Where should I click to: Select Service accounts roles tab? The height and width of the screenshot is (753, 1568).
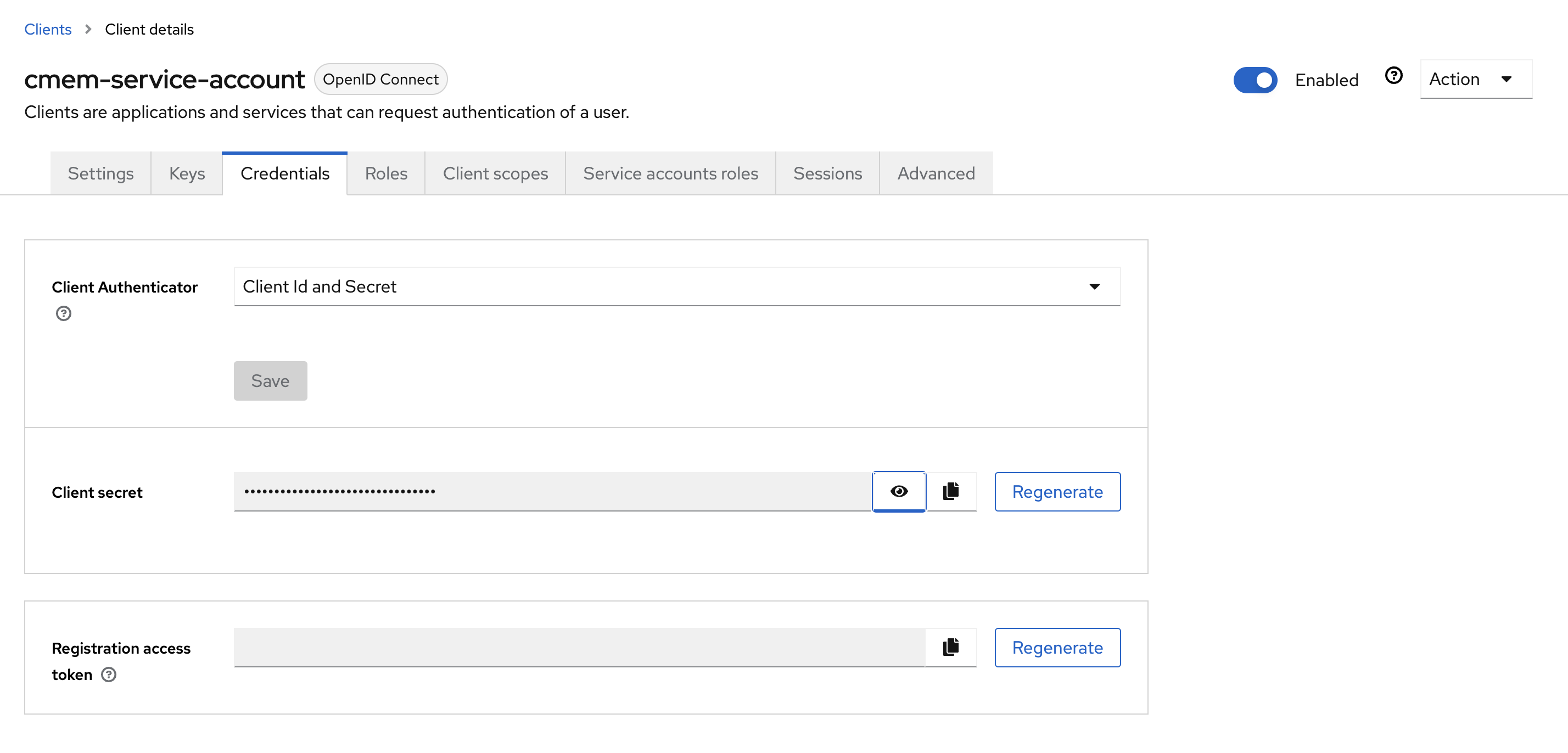[x=670, y=173]
